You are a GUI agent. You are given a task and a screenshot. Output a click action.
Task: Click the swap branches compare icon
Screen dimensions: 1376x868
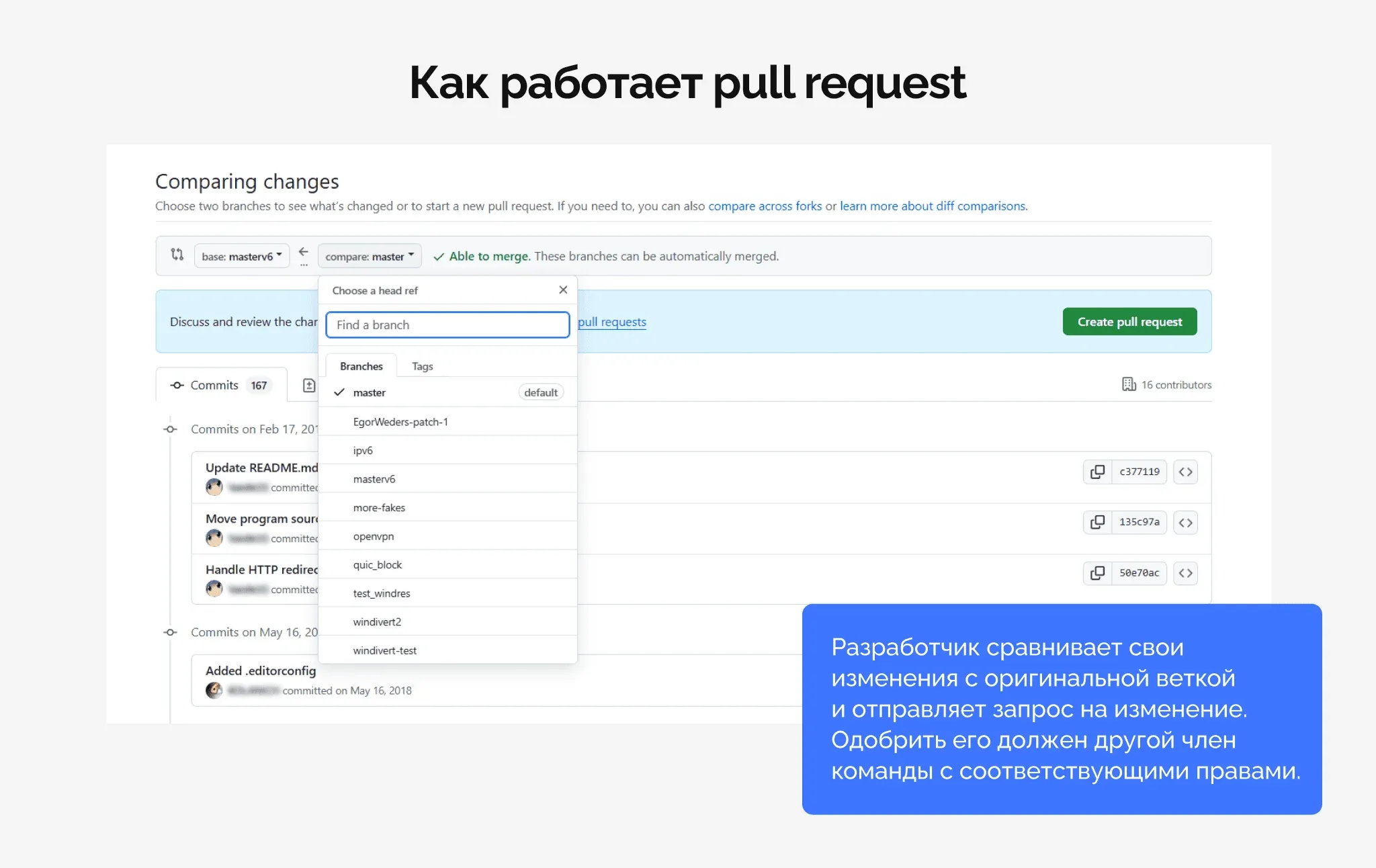(177, 255)
